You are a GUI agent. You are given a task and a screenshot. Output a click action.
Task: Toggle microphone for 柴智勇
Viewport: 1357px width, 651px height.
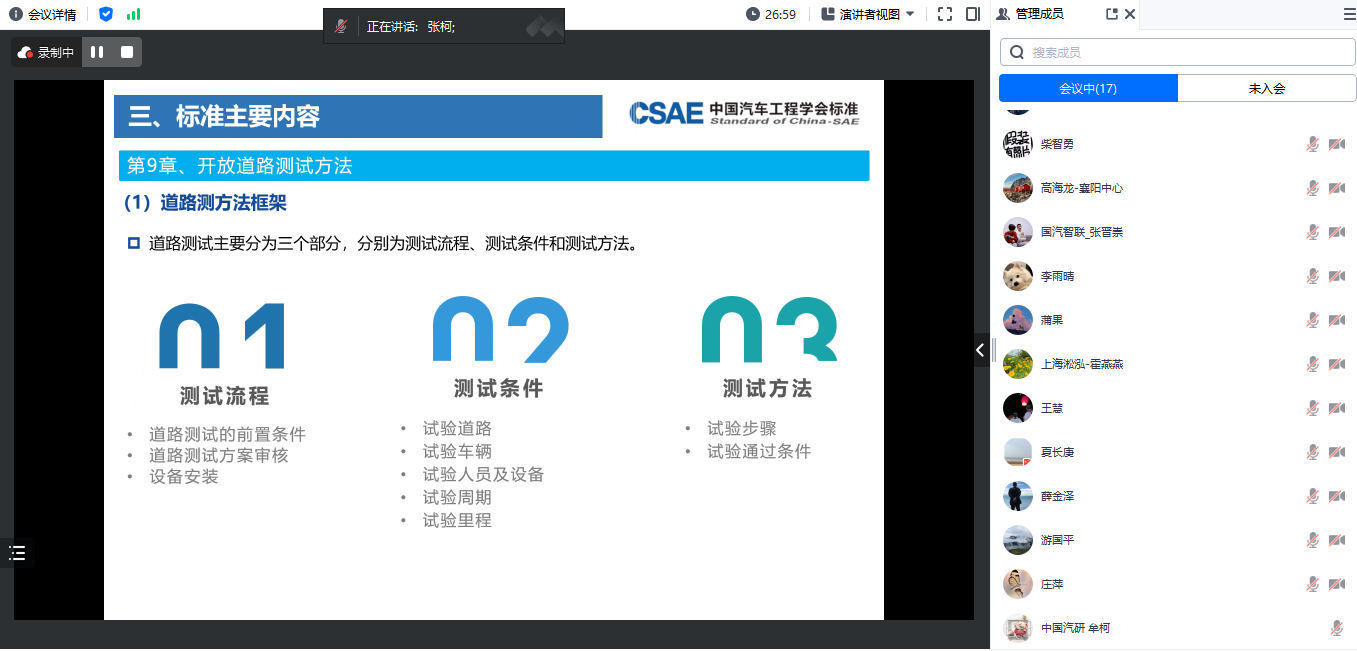(1312, 144)
